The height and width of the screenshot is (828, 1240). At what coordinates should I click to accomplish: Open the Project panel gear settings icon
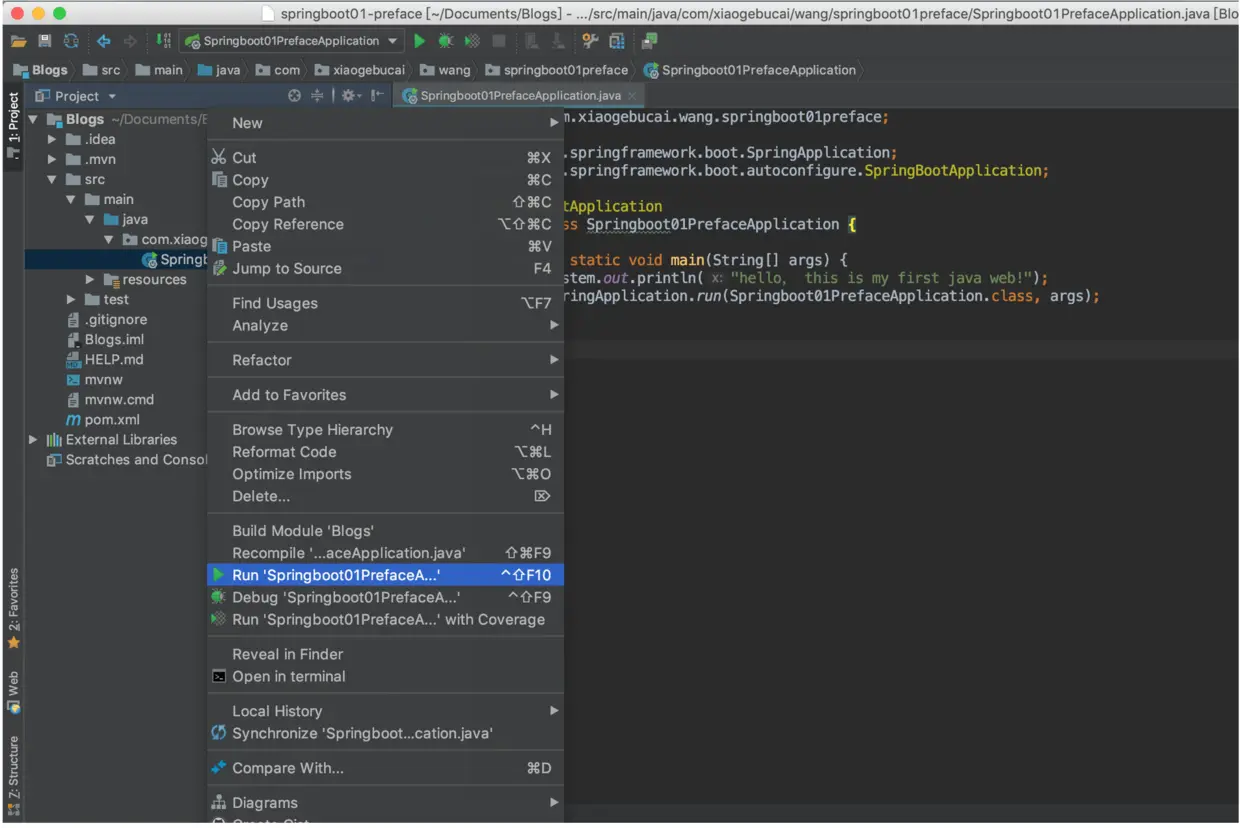348,96
